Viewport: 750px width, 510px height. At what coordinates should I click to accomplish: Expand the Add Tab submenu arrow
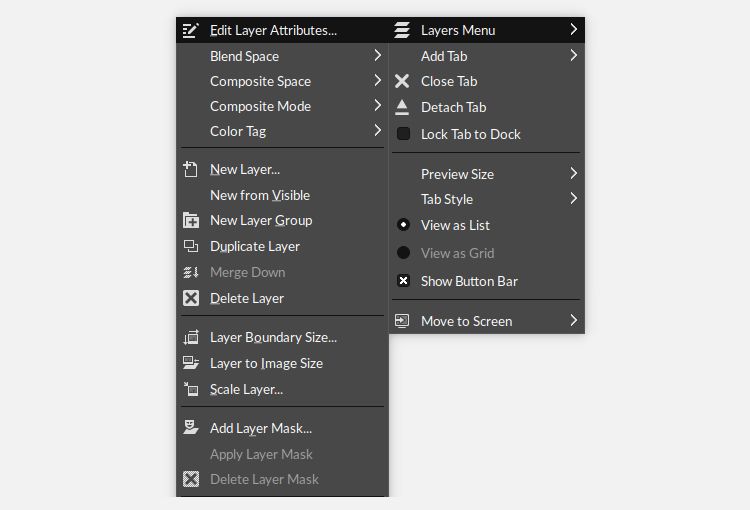pyautogui.click(x=574, y=55)
